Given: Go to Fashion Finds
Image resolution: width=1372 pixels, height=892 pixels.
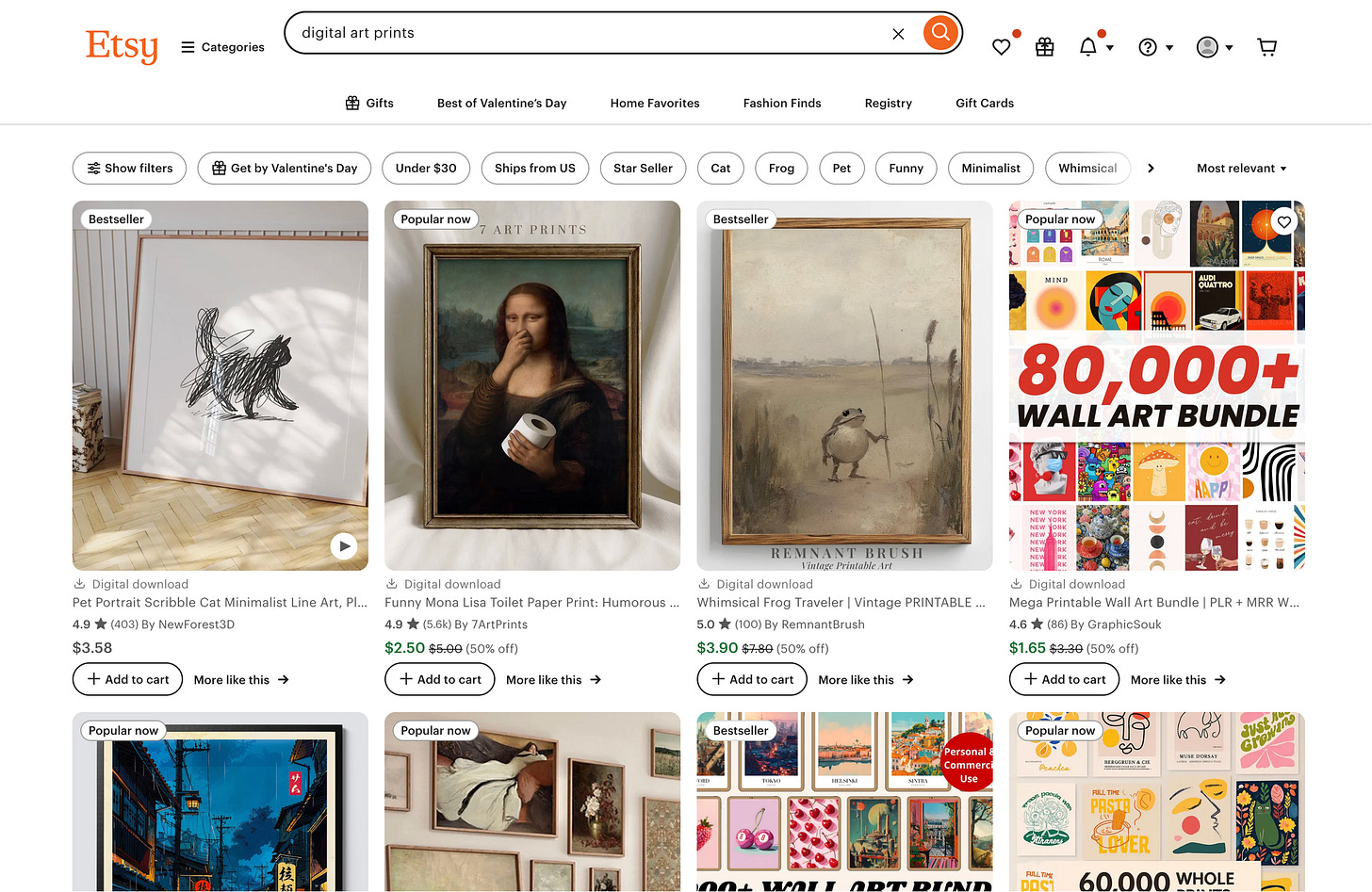Looking at the screenshot, I should point(782,104).
